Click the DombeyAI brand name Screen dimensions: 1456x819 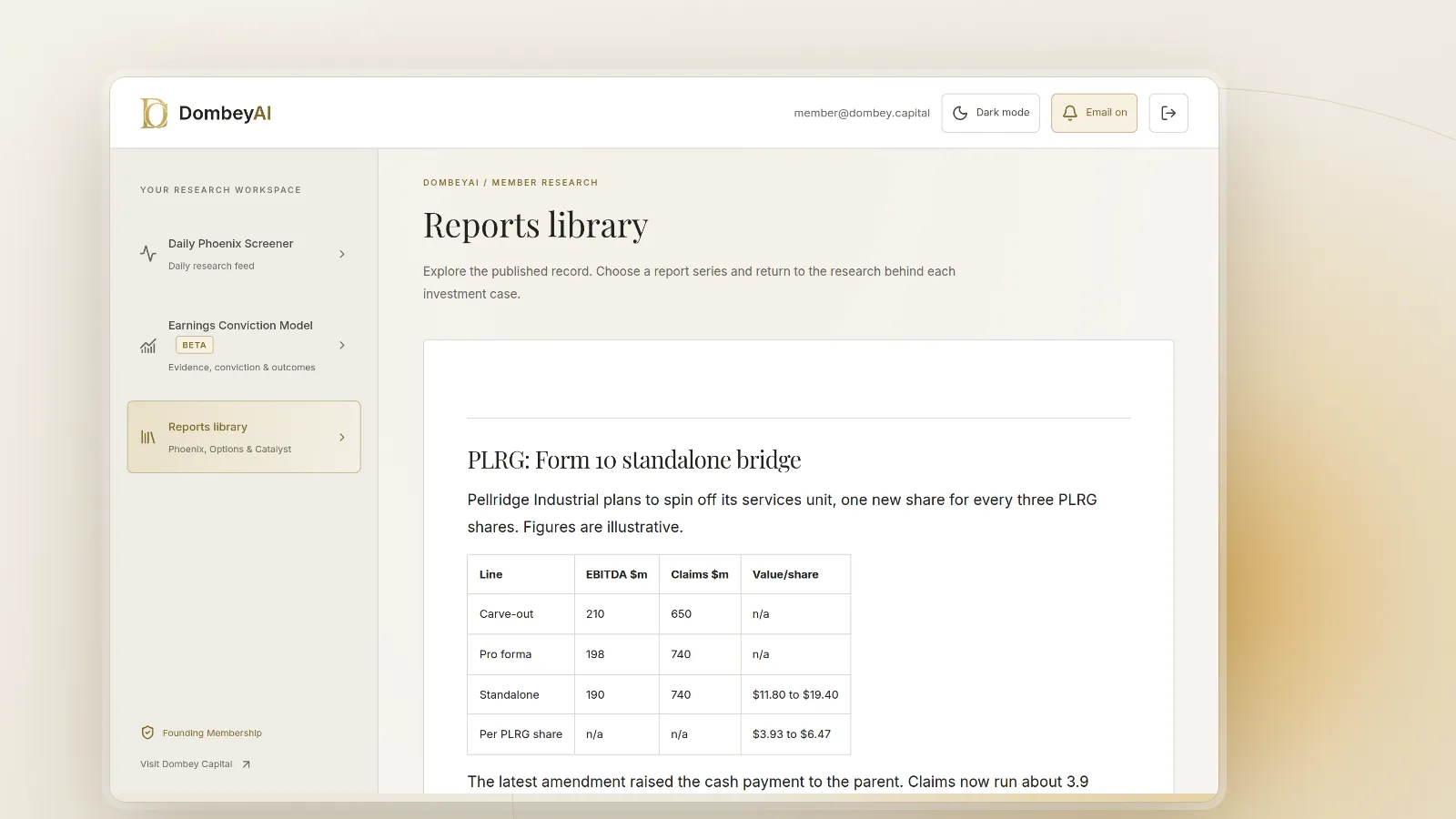tap(225, 113)
